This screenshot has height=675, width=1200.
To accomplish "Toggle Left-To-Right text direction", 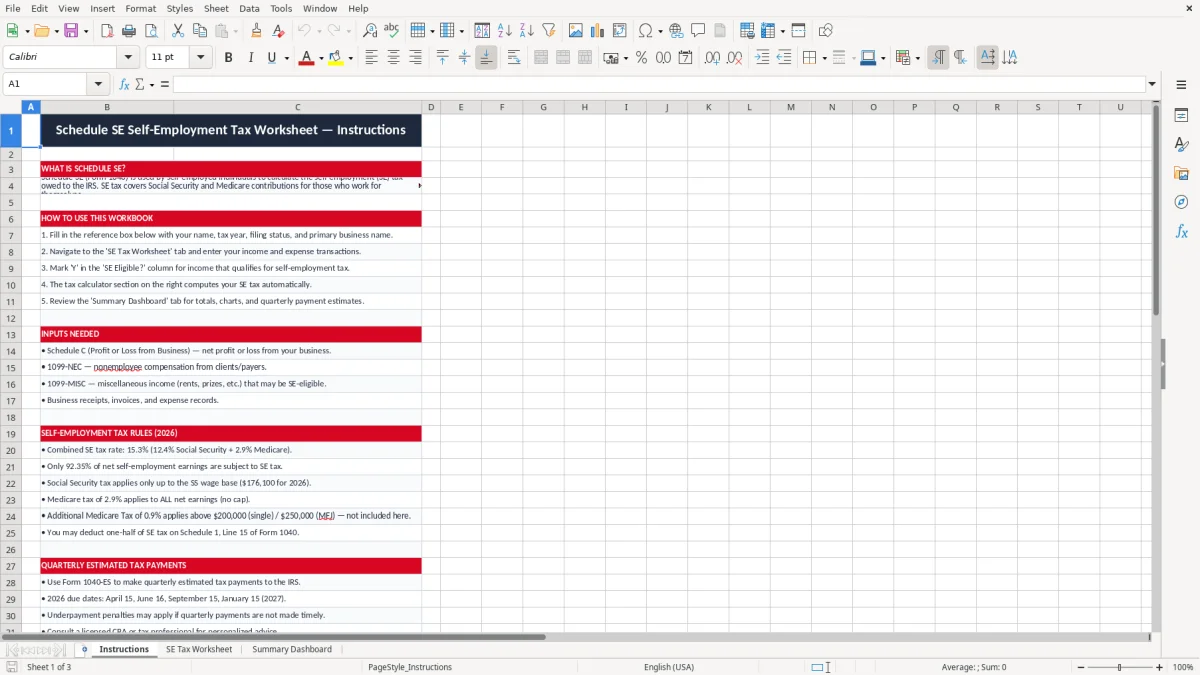I will (938, 58).
